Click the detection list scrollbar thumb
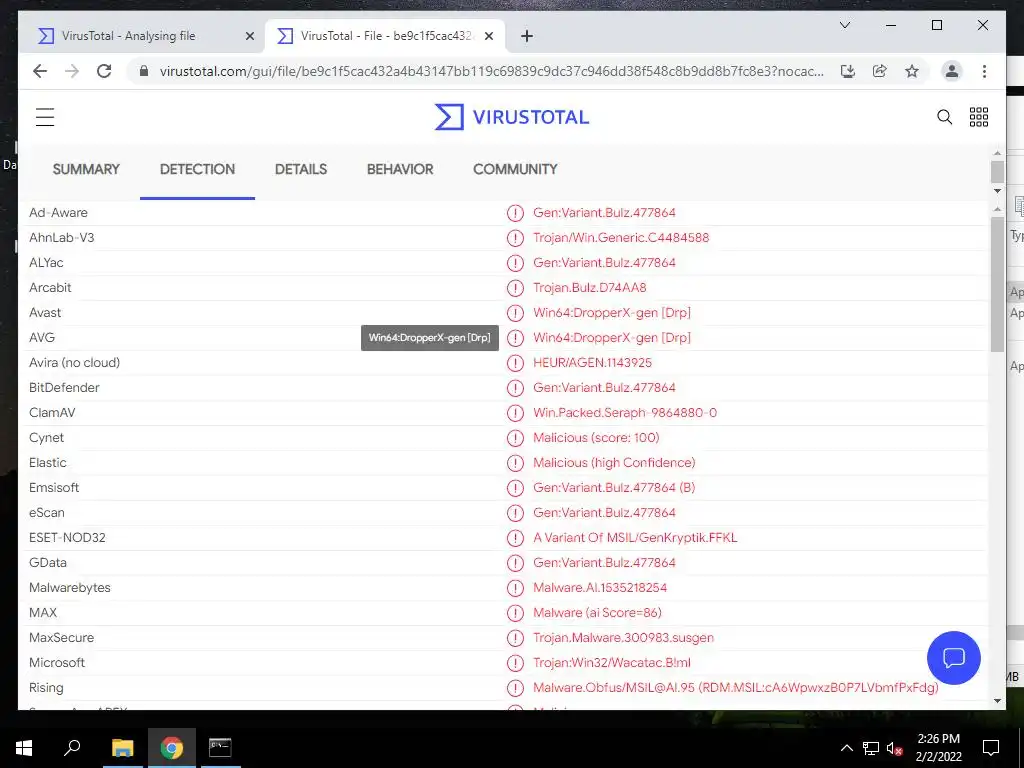1024x768 pixels. click(x=997, y=284)
